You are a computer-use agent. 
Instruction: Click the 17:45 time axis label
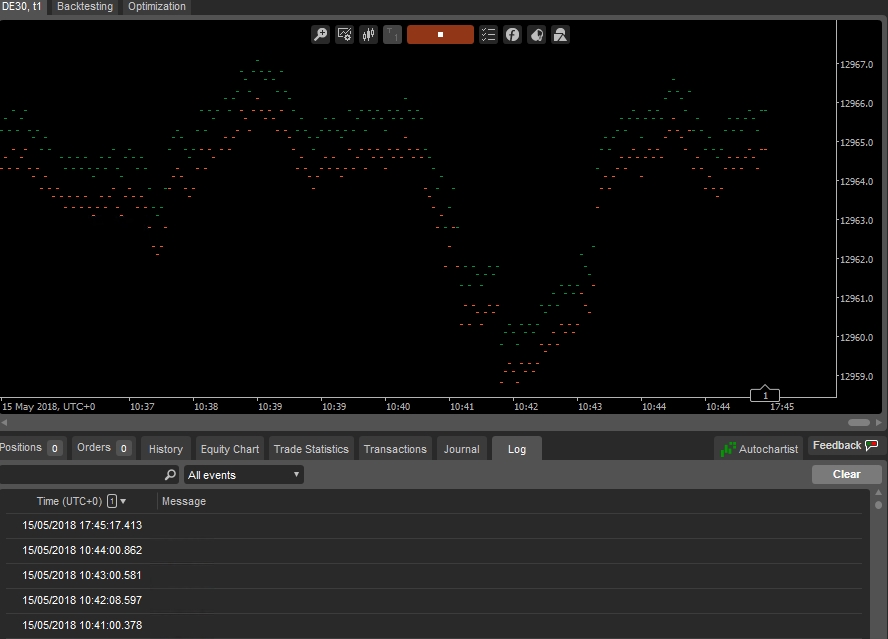pos(782,407)
